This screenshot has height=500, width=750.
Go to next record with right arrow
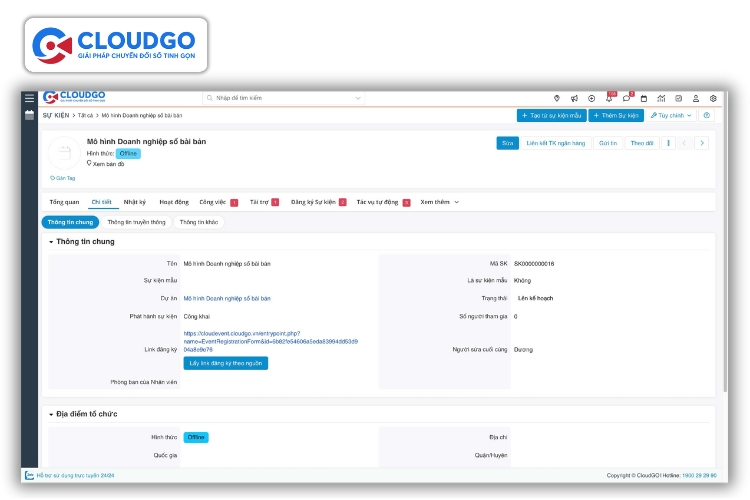(702, 143)
